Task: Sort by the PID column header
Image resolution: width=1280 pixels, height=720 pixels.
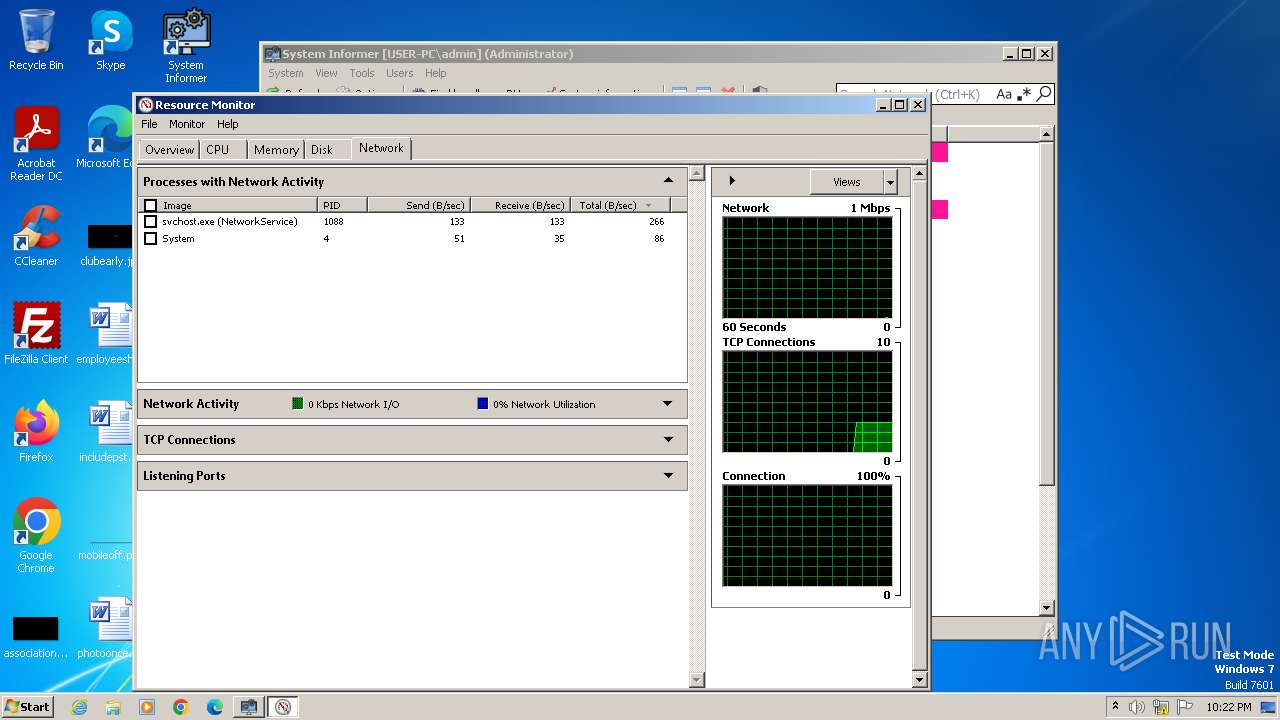Action: pyautogui.click(x=343, y=205)
